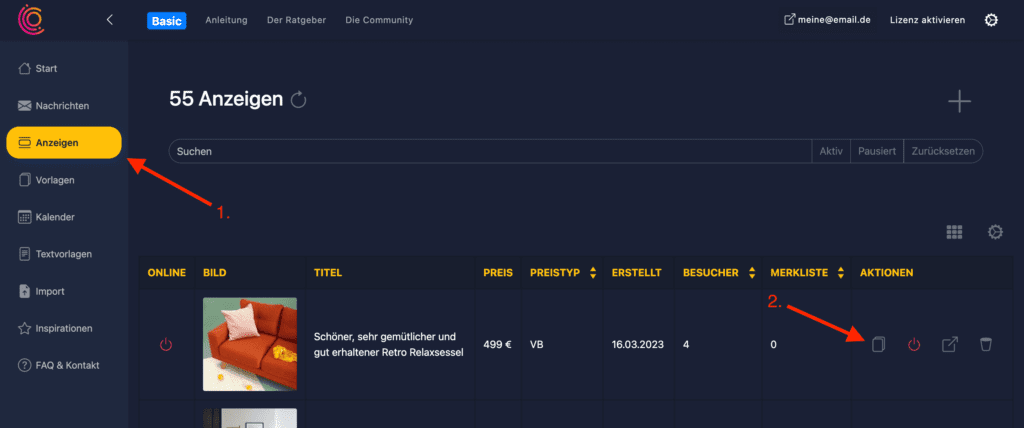Click the Start house icon

tap(25, 69)
